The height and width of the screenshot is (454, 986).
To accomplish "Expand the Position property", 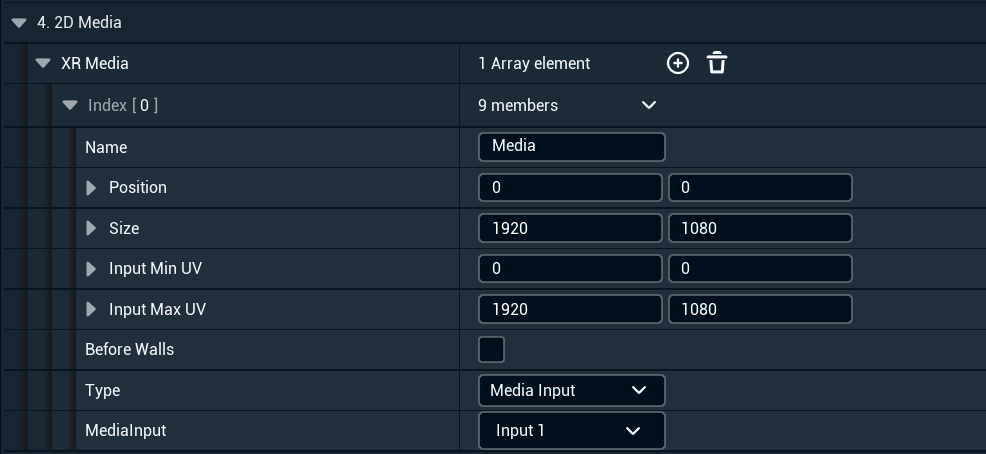I will (x=92, y=188).
